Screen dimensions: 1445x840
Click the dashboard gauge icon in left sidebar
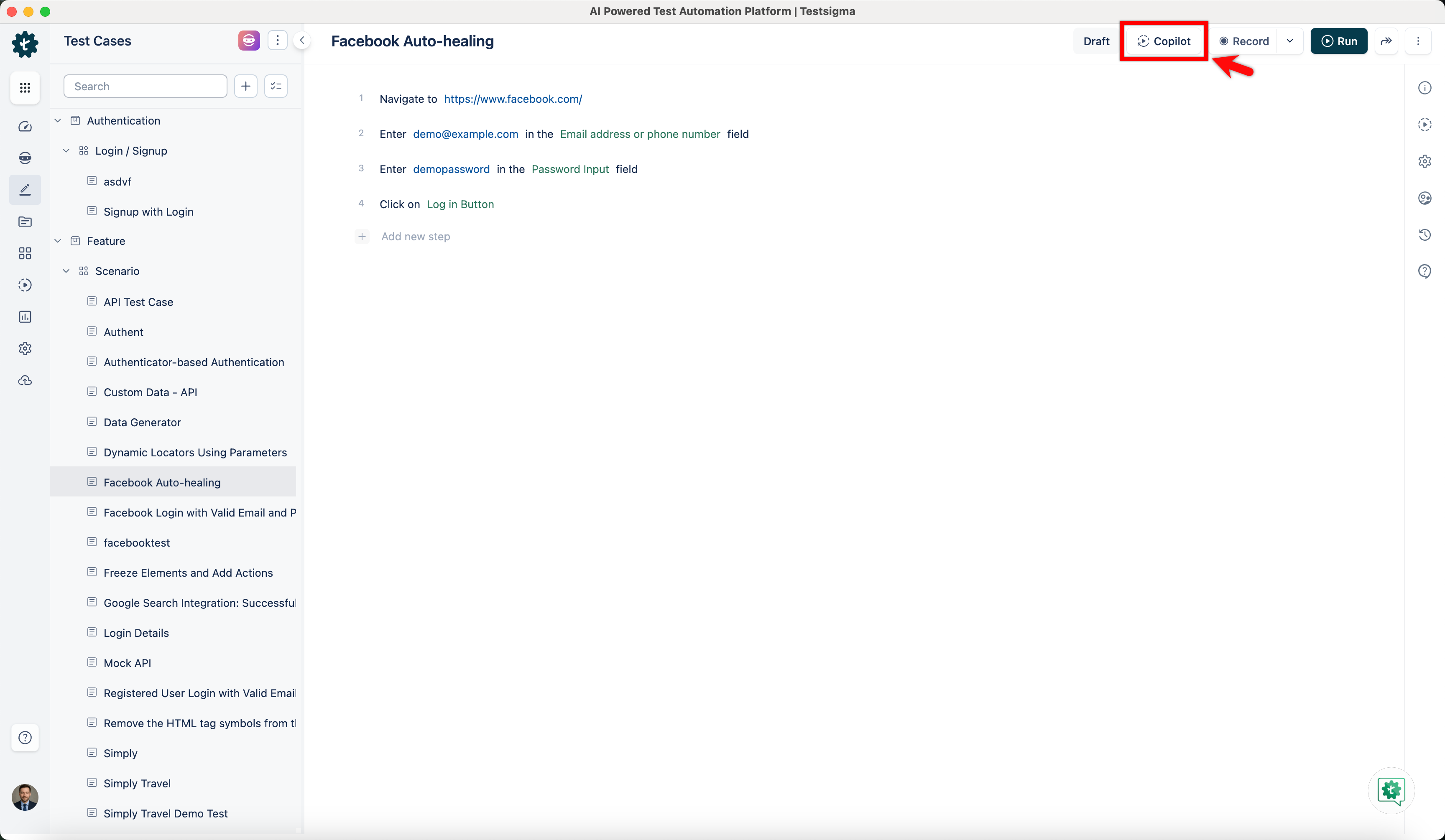click(x=25, y=127)
